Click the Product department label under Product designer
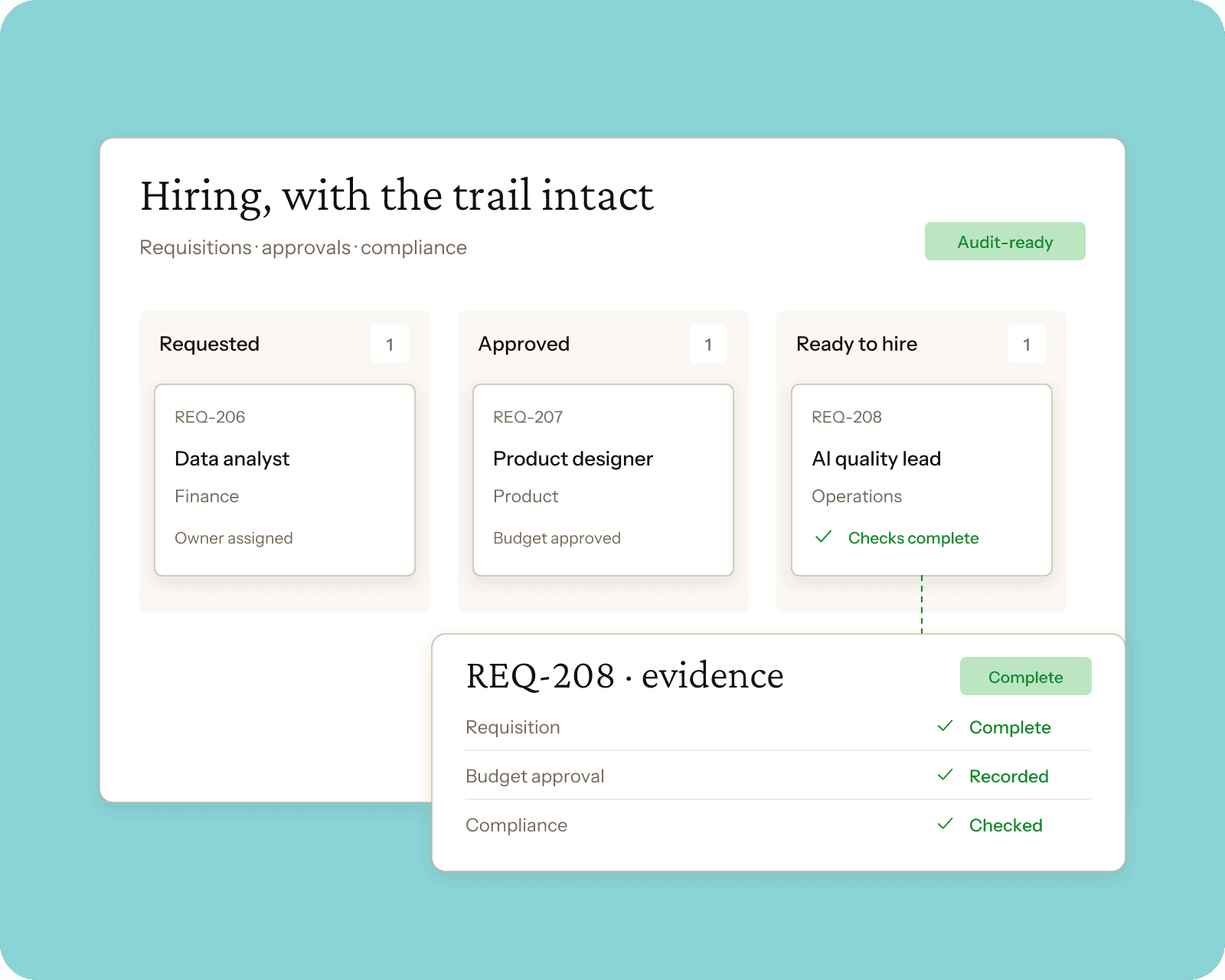This screenshot has width=1225, height=980. pyautogui.click(x=526, y=496)
